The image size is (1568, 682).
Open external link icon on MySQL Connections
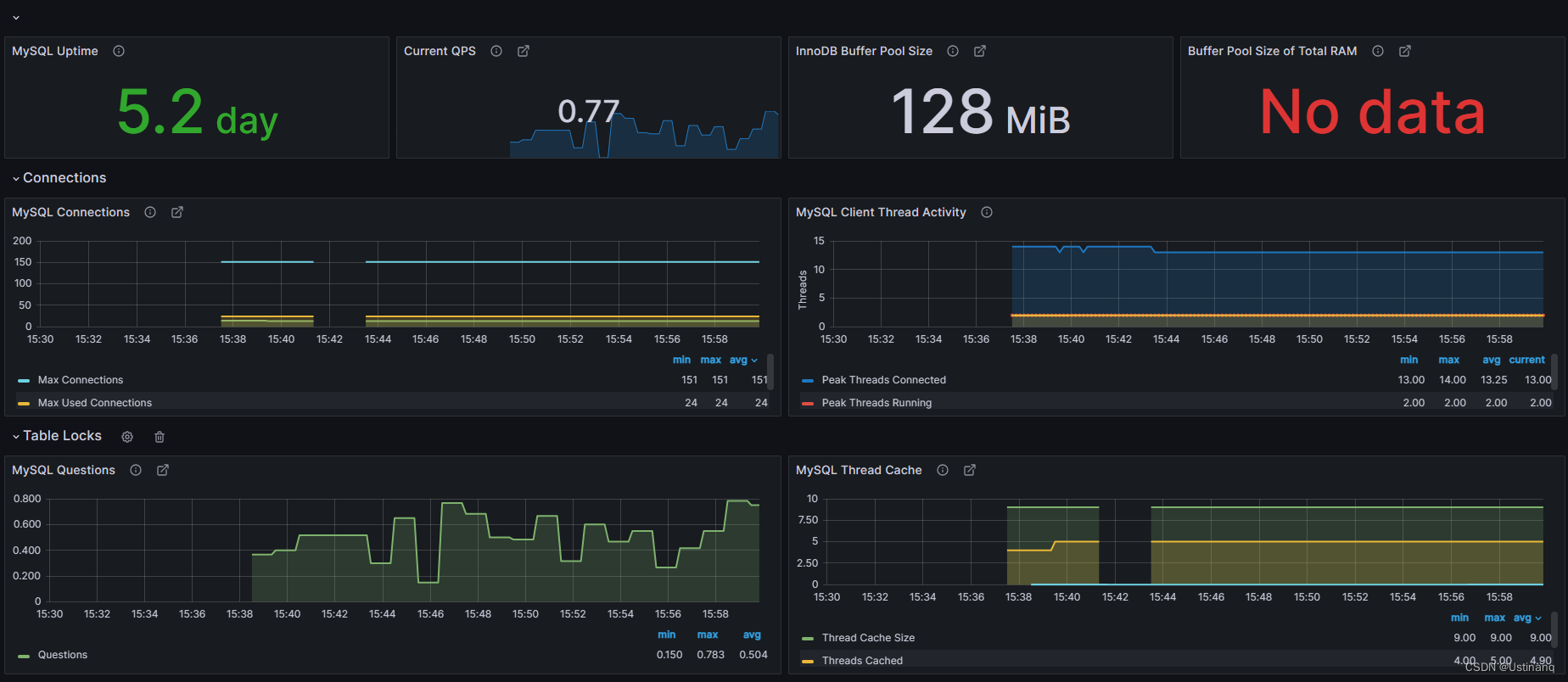point(177,212)
